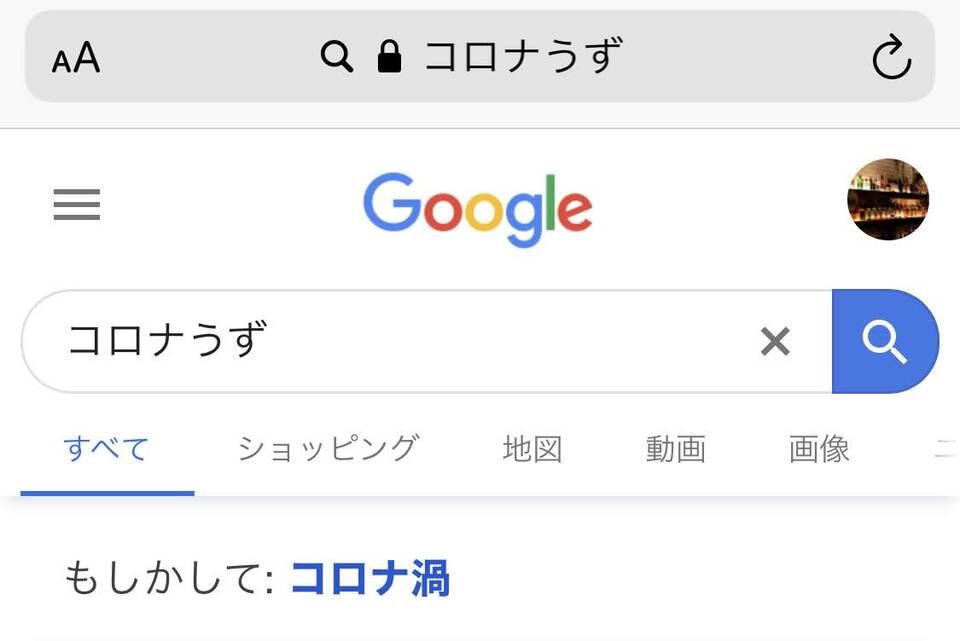Tap the address bar text コロナうず

pyautogui.click(x=524, y=56)
